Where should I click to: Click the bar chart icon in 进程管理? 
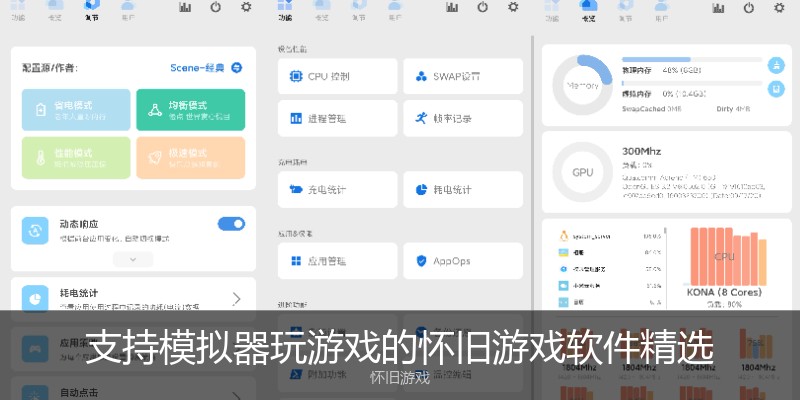click(x=296, y=118)
